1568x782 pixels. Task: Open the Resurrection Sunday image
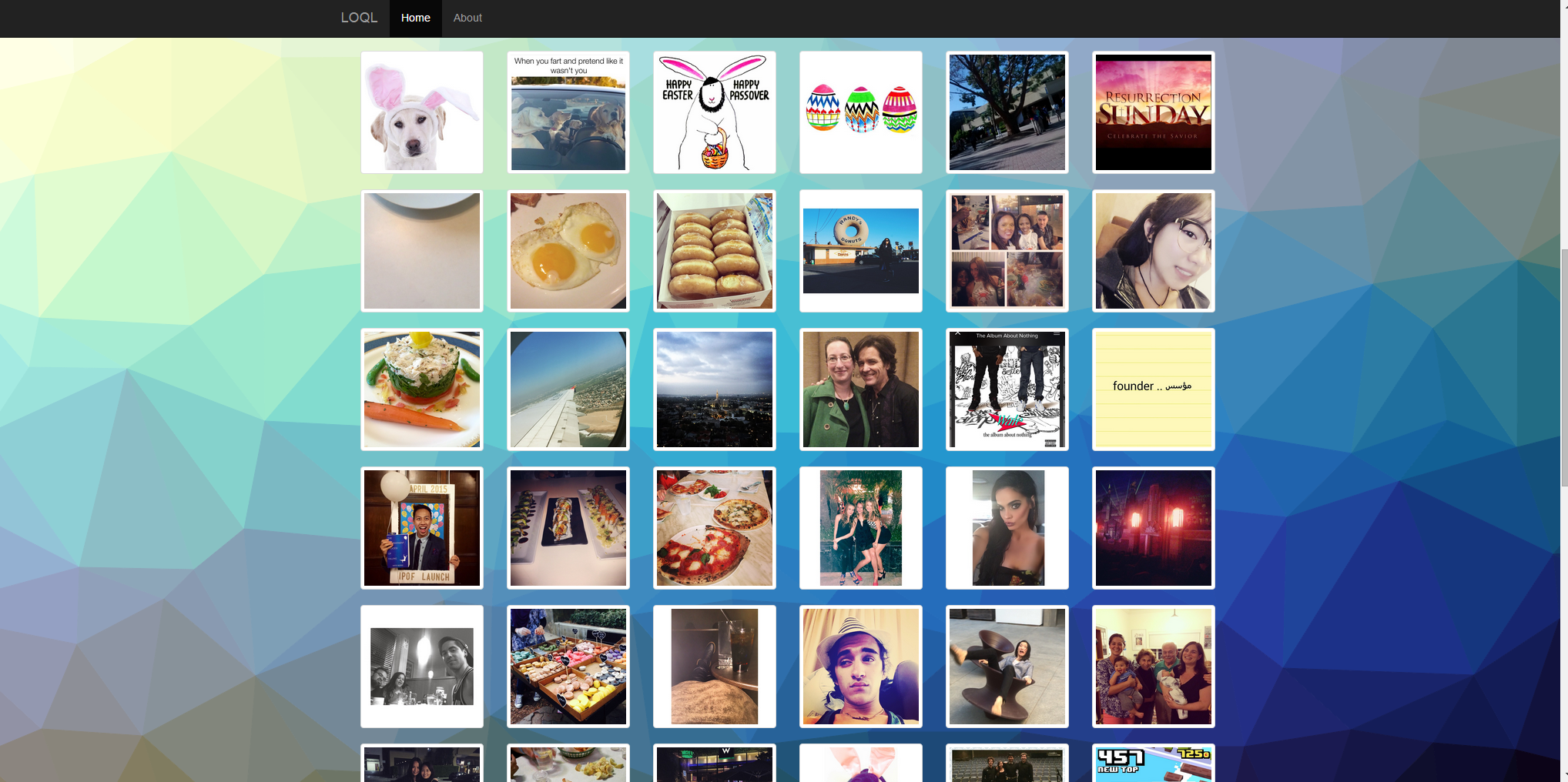pos(1154,112)
